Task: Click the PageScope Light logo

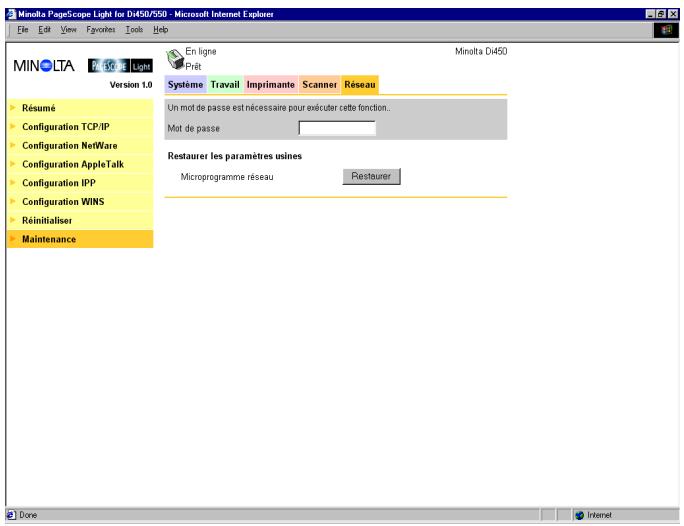Action: [x=120, y=66]
